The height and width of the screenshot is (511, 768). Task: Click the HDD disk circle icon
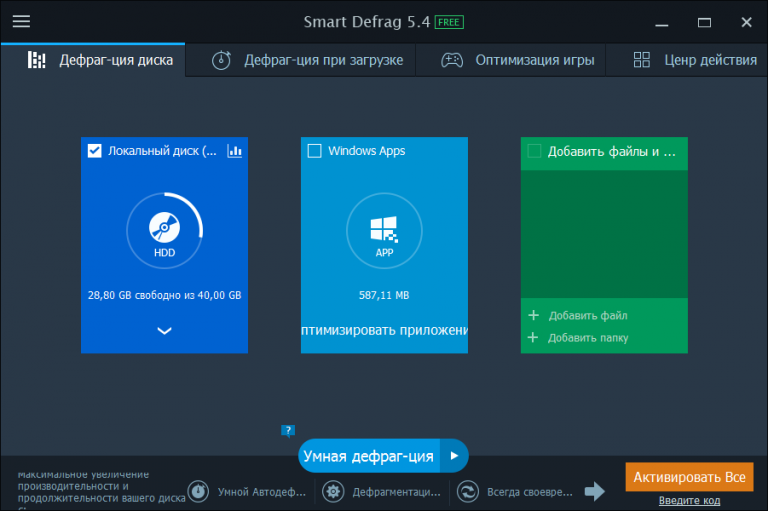[165, 231]
